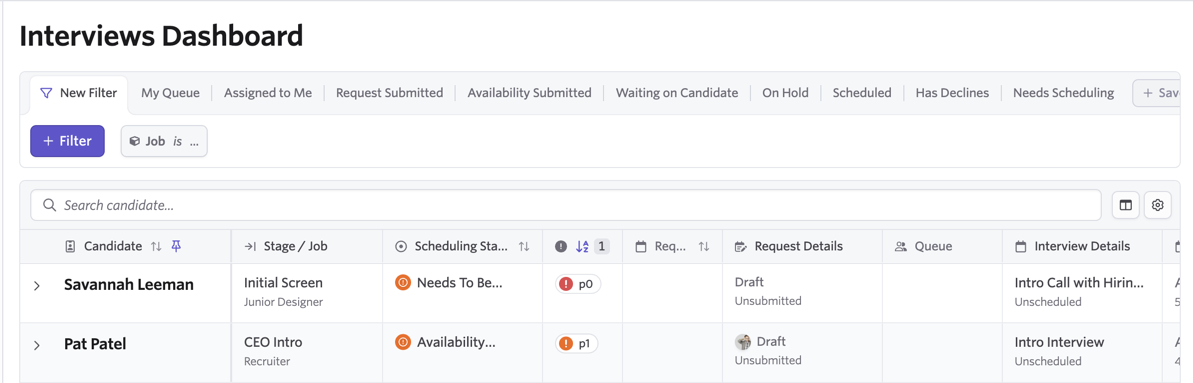
Task: Sort by the Req... date column arrows
Action: pos(704,246)
